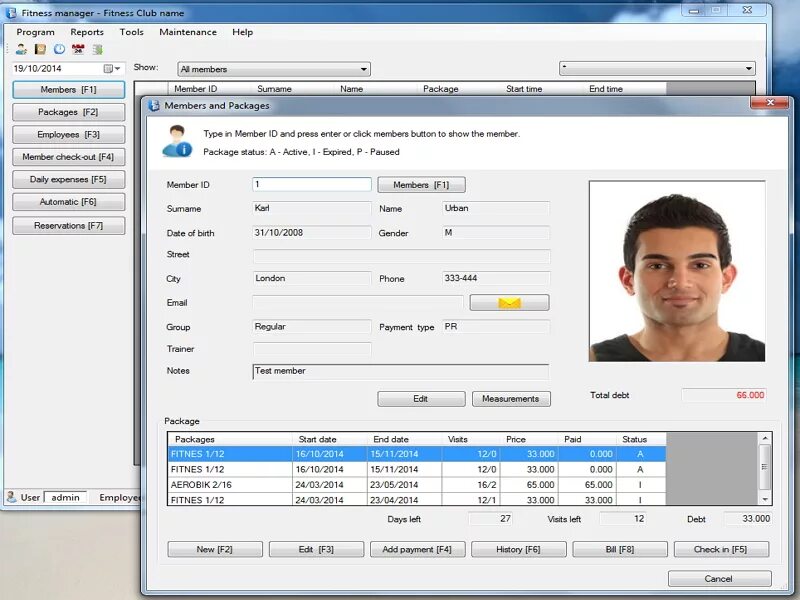Open the address book toolbar icon
The height and width of the screenshot is (600, 800).
pos(40,49)
